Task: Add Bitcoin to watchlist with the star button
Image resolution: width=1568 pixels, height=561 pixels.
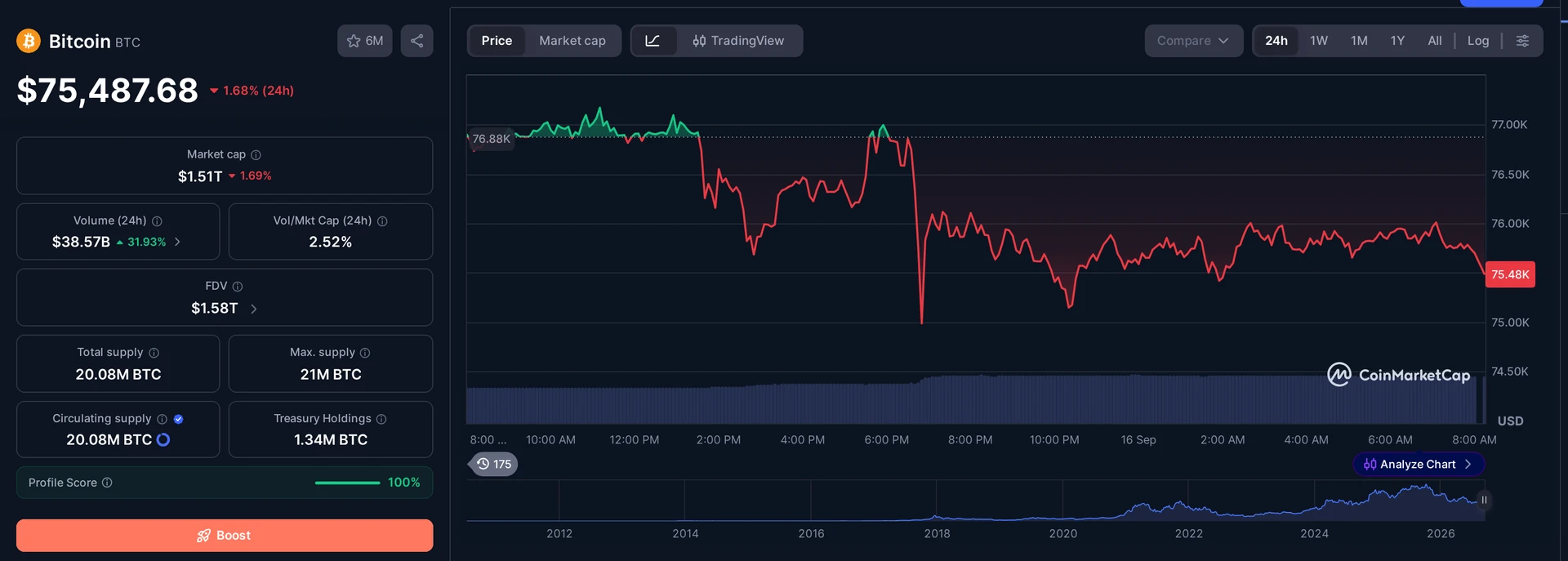Action: coord(365,41)
